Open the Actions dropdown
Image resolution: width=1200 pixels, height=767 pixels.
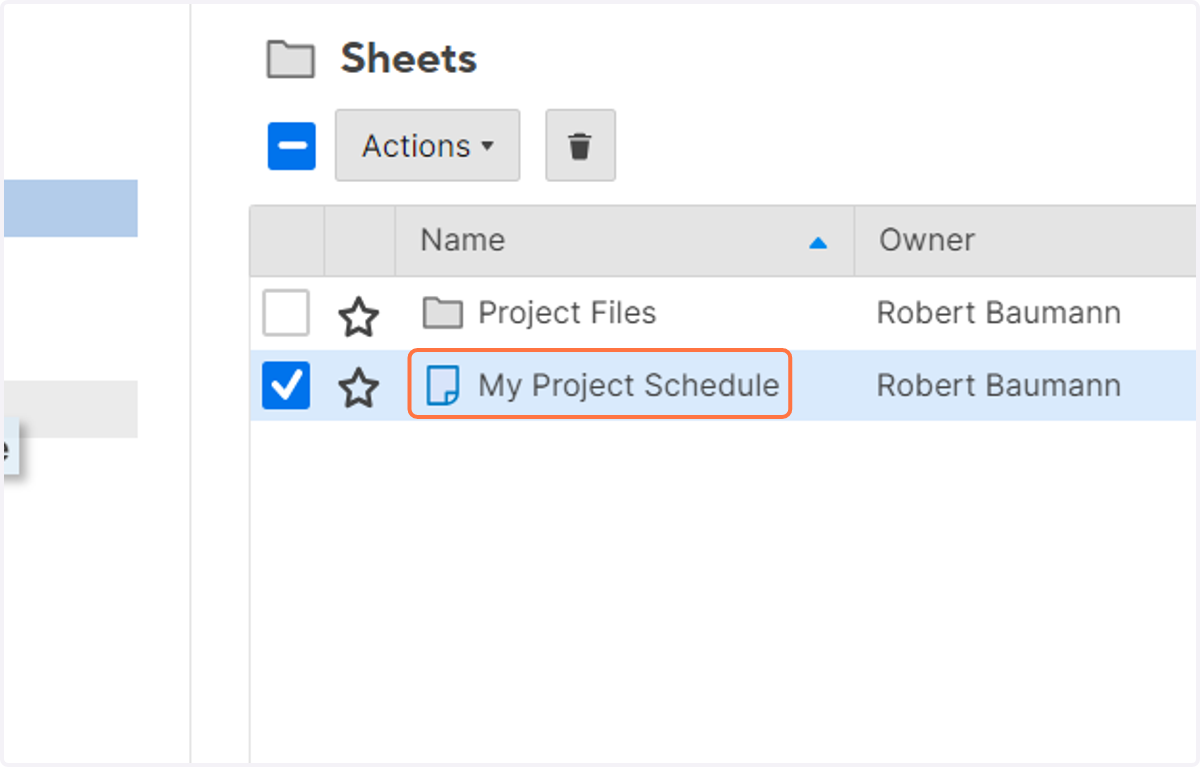pyautogui.click(x=427, y=146)
